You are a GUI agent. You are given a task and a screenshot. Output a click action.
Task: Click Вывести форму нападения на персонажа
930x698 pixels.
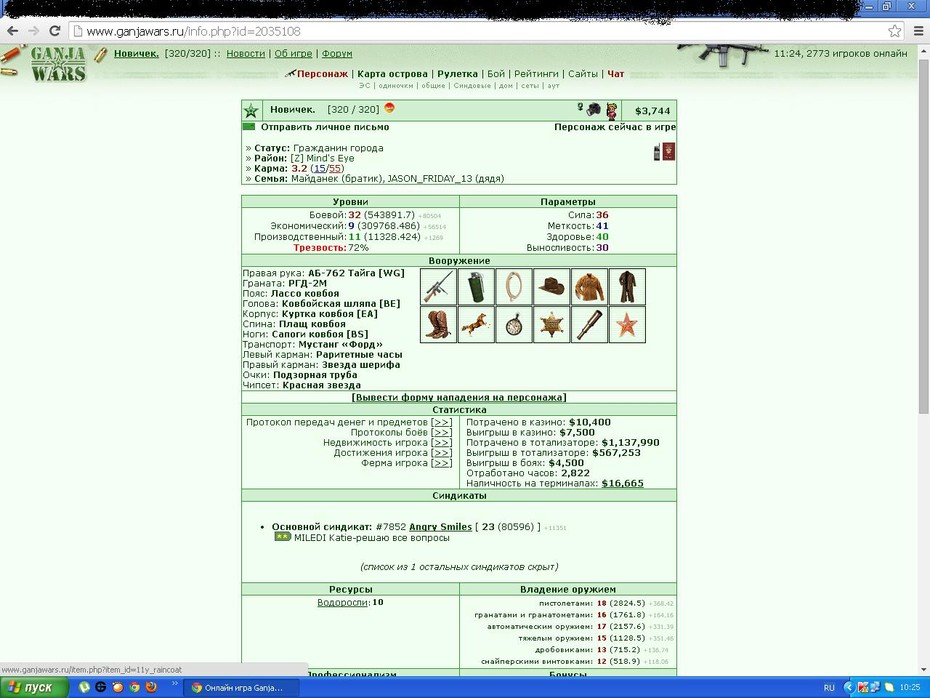pos(459,397)
